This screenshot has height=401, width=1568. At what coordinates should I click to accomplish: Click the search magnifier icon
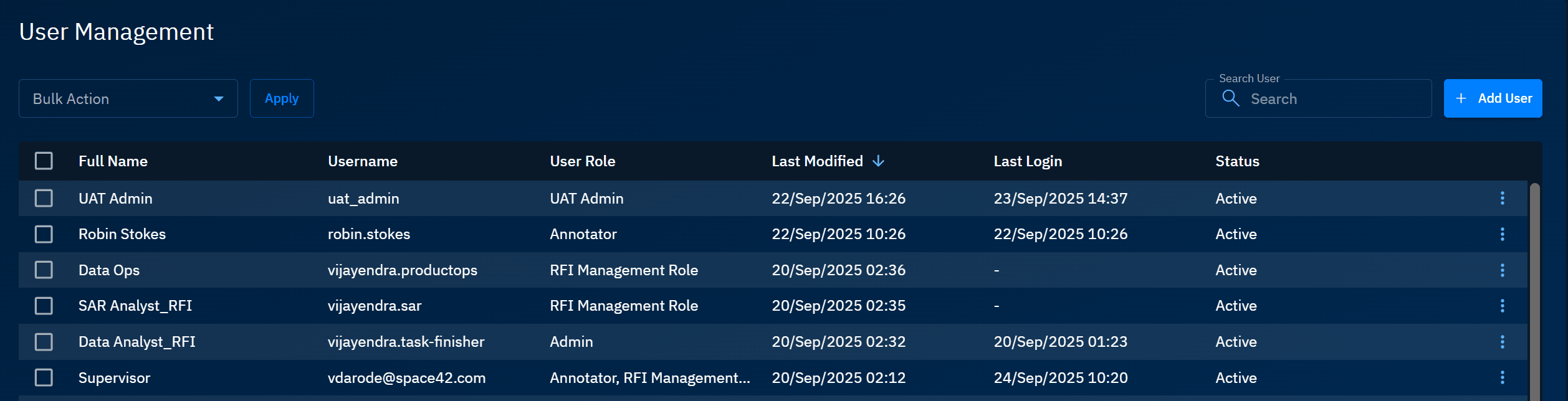point(1230,98)
